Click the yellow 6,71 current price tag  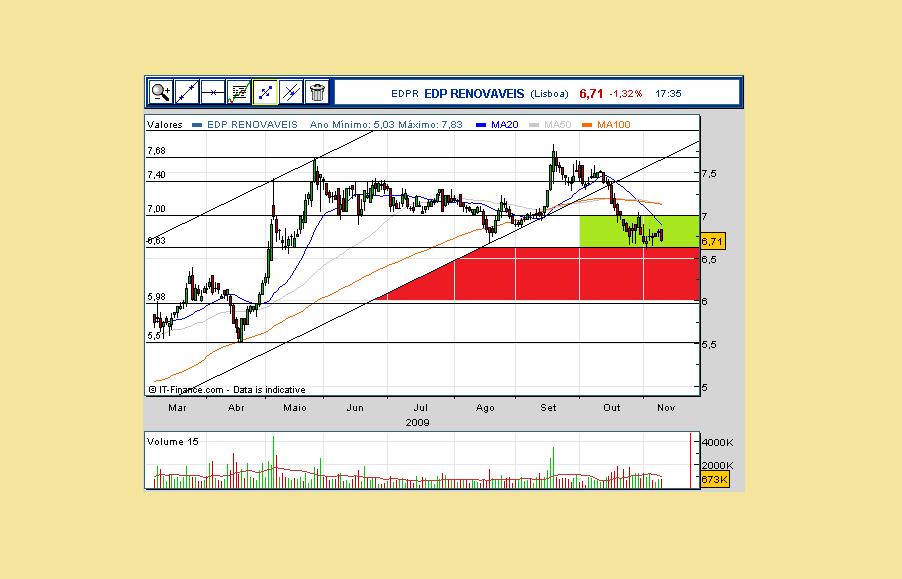[712, 241]
